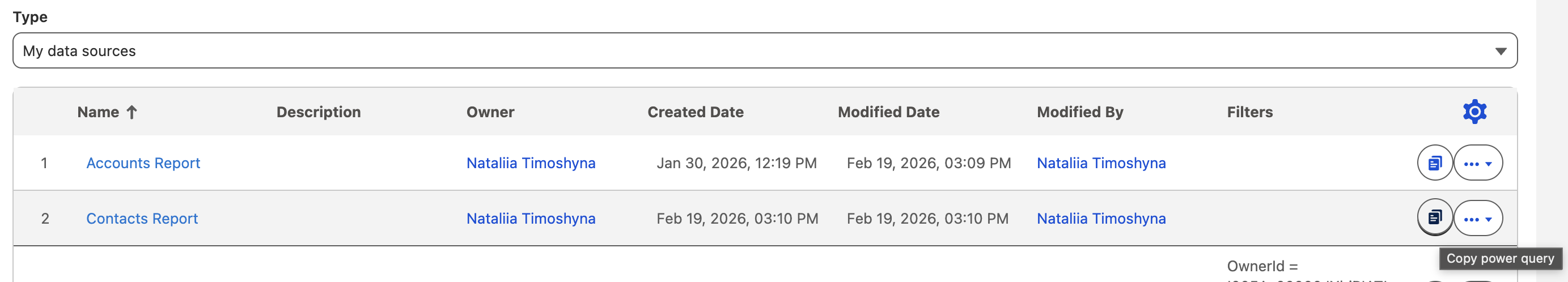Click the Filters column header
The width and height of the screenshot is (1568, 282).
1249,113
